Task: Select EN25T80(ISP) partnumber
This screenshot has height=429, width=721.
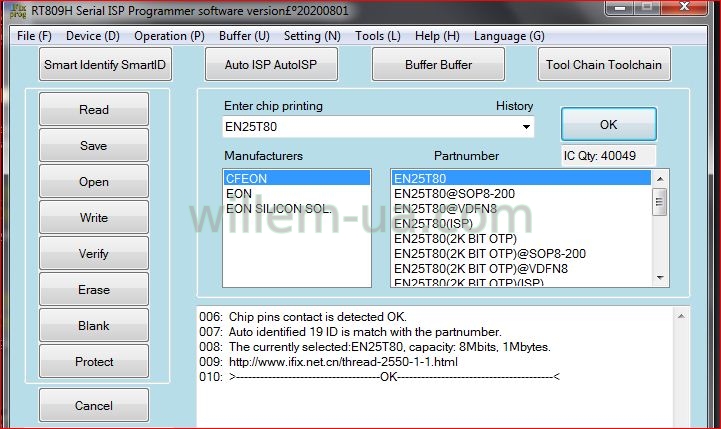Action: (521, 224)
